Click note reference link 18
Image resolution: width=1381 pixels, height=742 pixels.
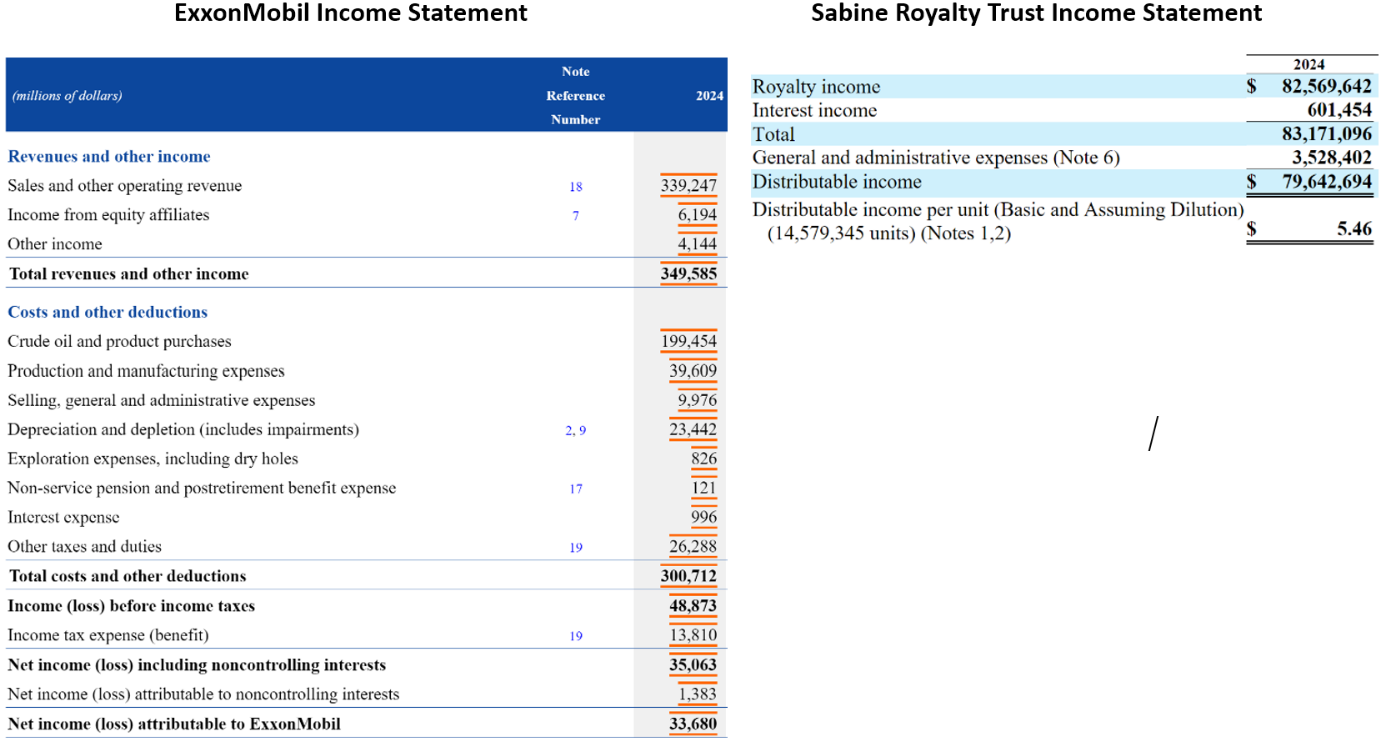576,187
